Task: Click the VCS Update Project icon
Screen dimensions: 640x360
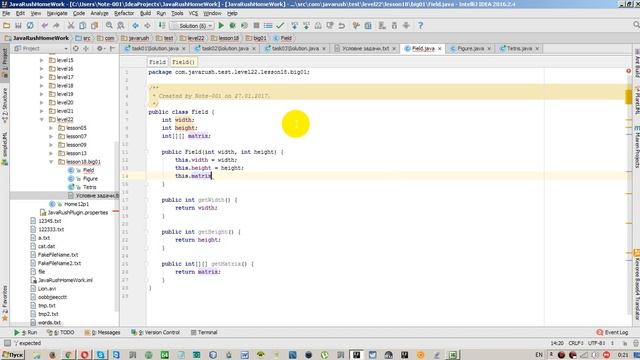Action: tap(294, 25)
